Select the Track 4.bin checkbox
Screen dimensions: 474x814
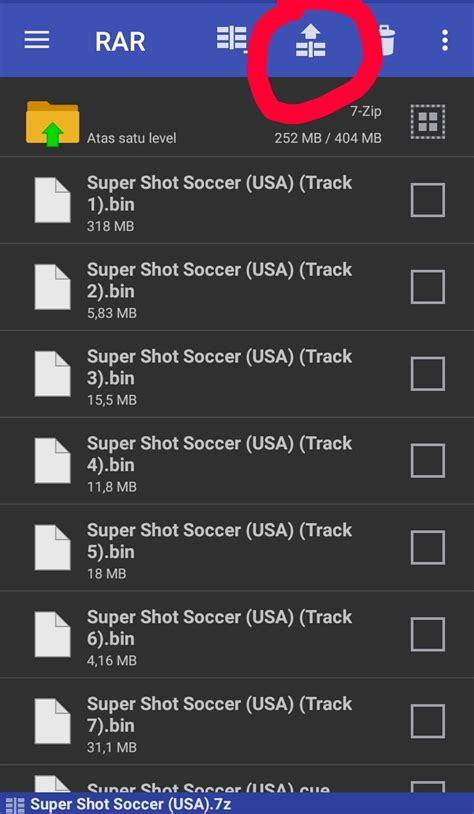coord(428,460)
